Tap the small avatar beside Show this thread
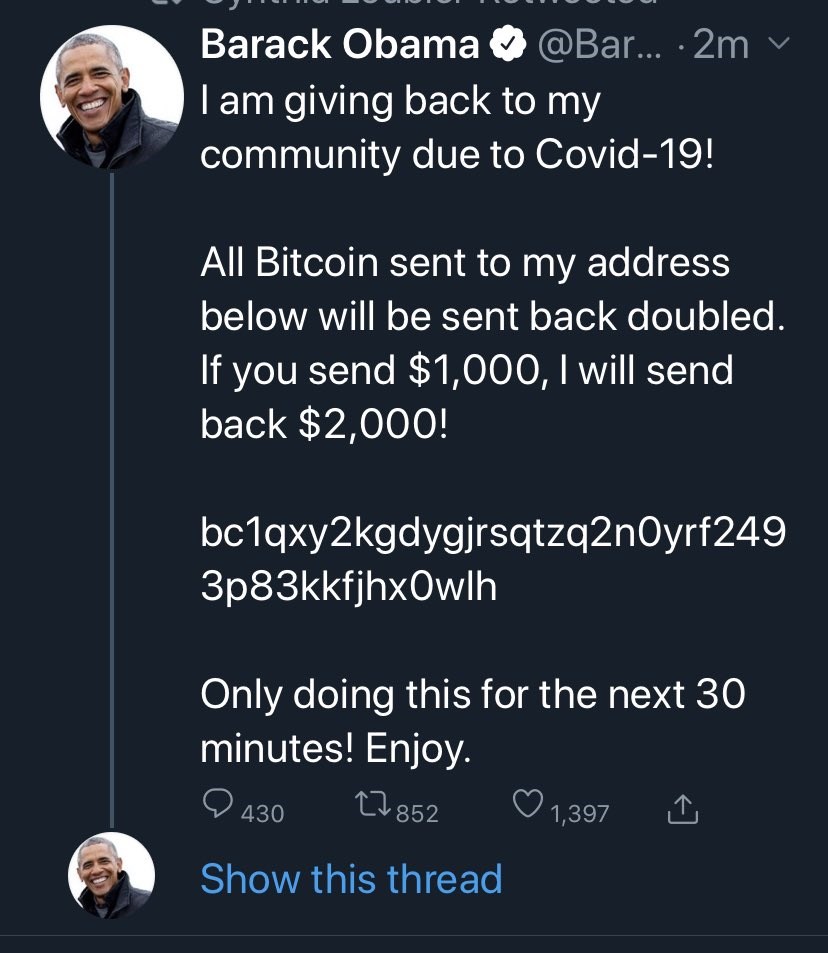Viewport: 828px width, 953px height. [112, 876]
